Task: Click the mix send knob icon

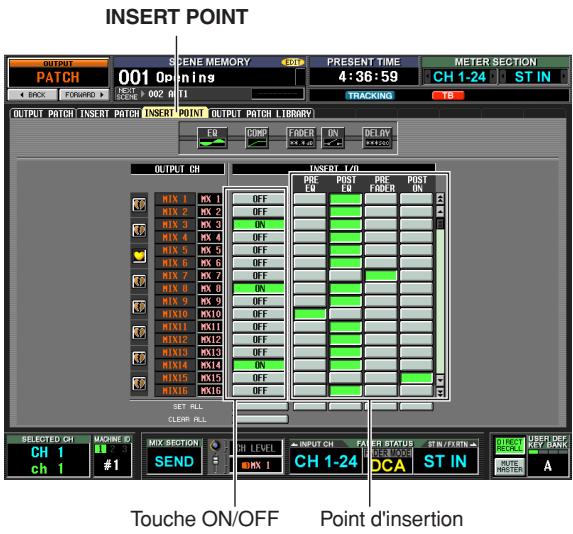Action: [216, 445]
